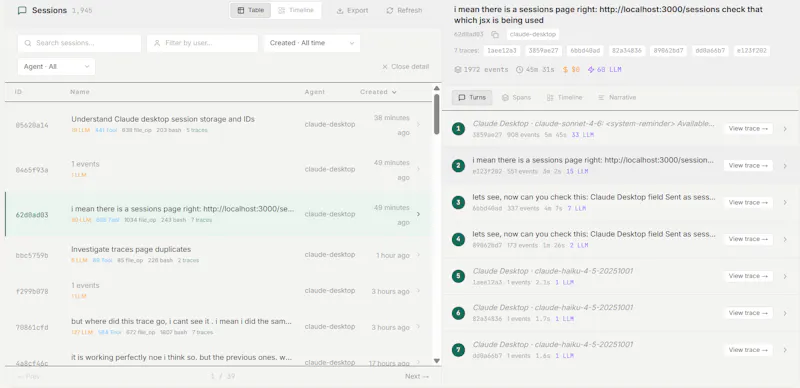Expand row chevron for session 70861cfd

pos(418,326)
